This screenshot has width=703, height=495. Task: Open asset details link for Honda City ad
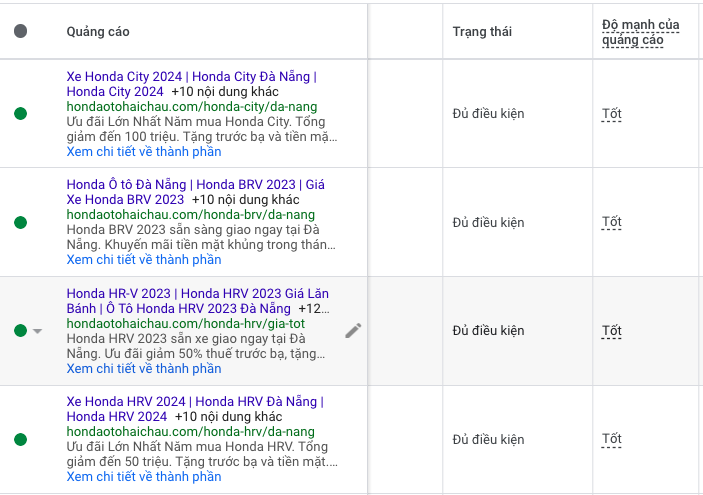click(144, 152)
